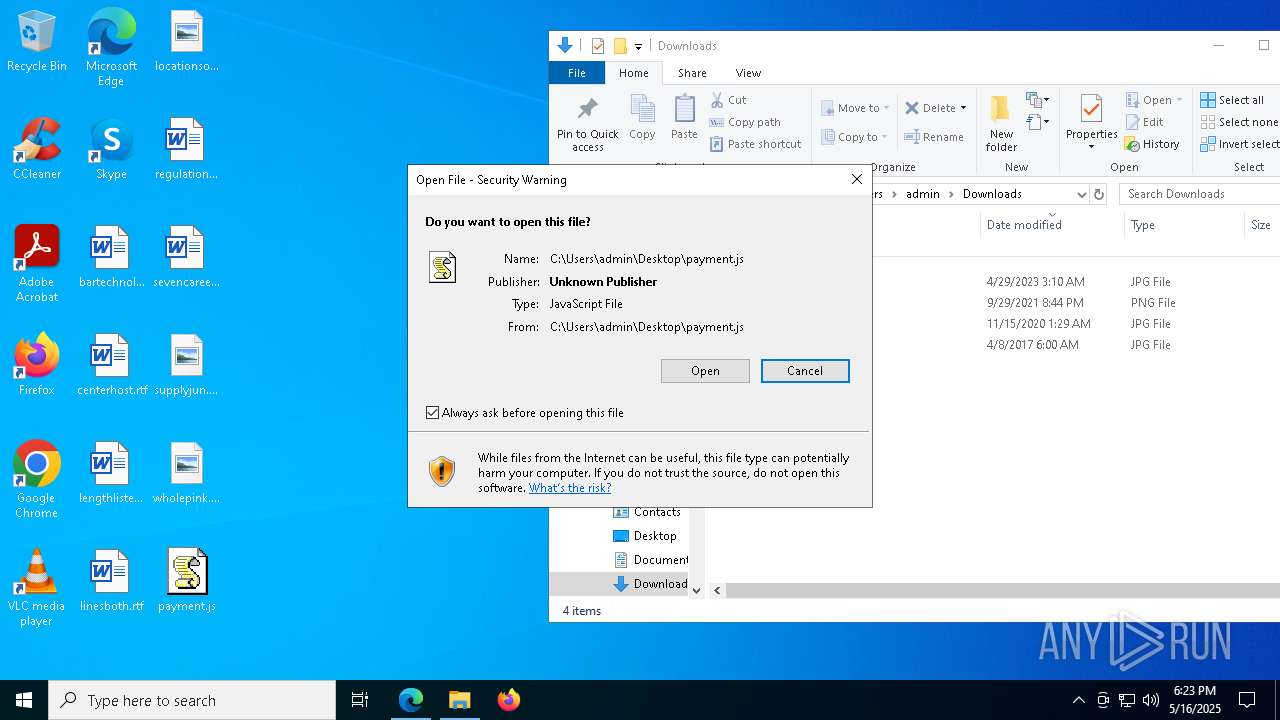The width and height of the screenshot is (1280, 720).
Task: Click Pin to Quick access in ribbon
Action: (587, 125)
